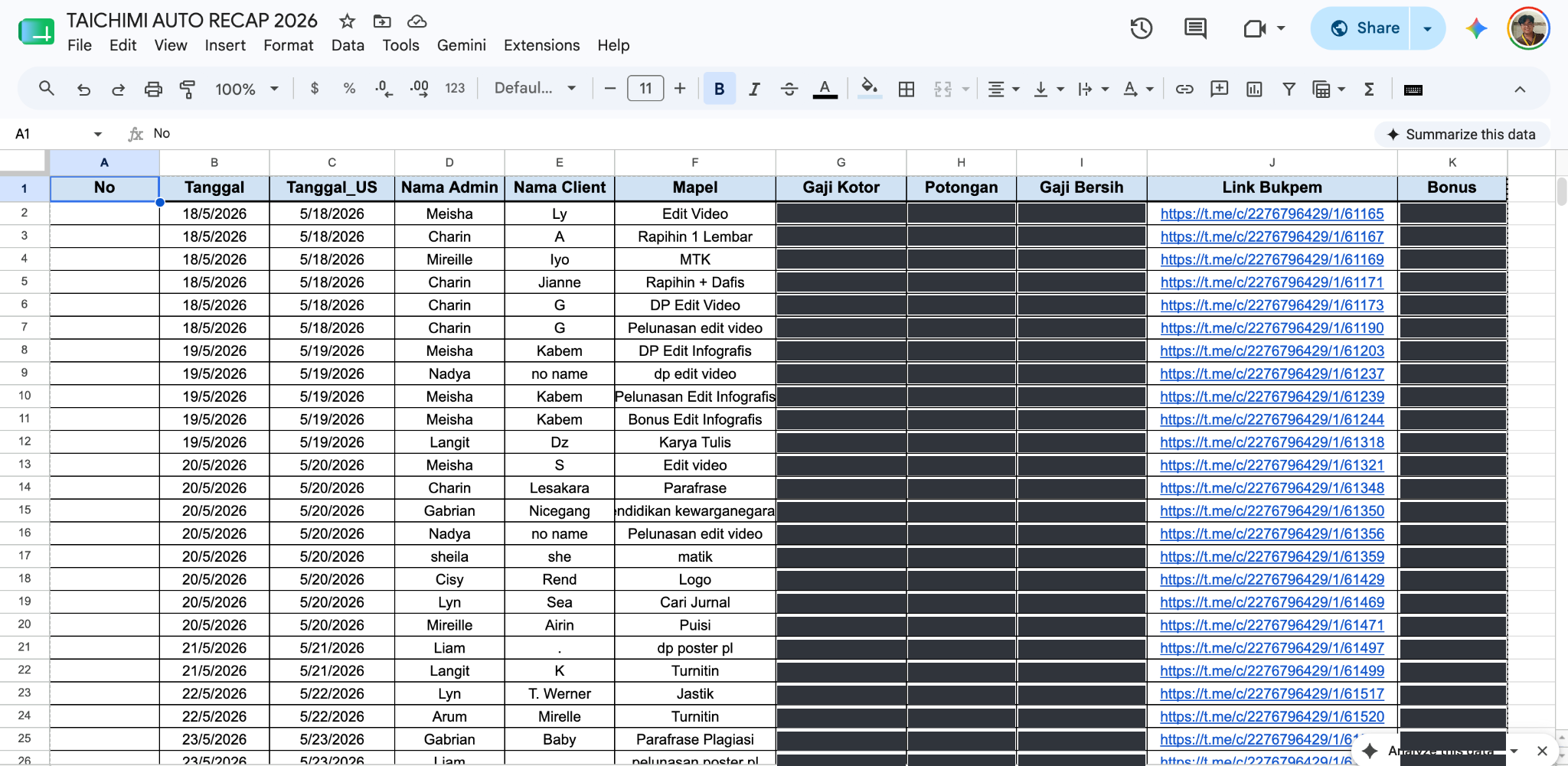Viewport: 1568px width, 766px height.
Task: Create a filter
Action: pos(1289,89)
